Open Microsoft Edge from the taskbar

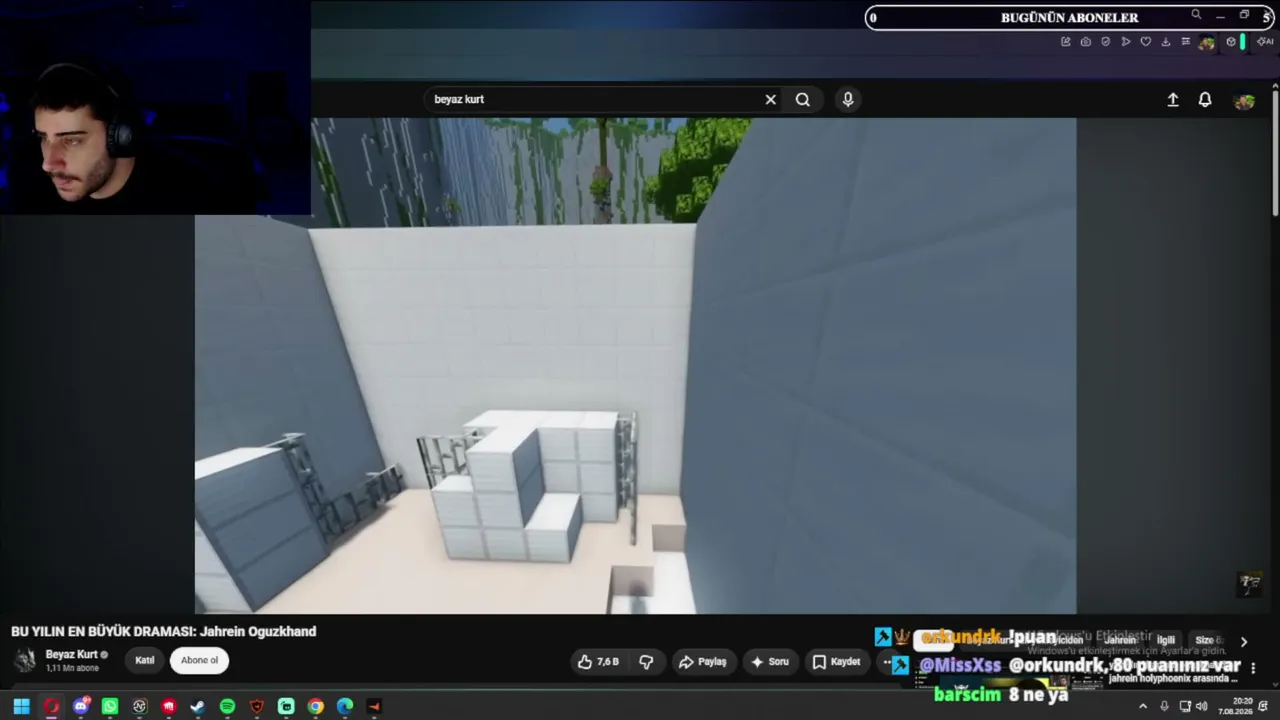coord(345,706)
